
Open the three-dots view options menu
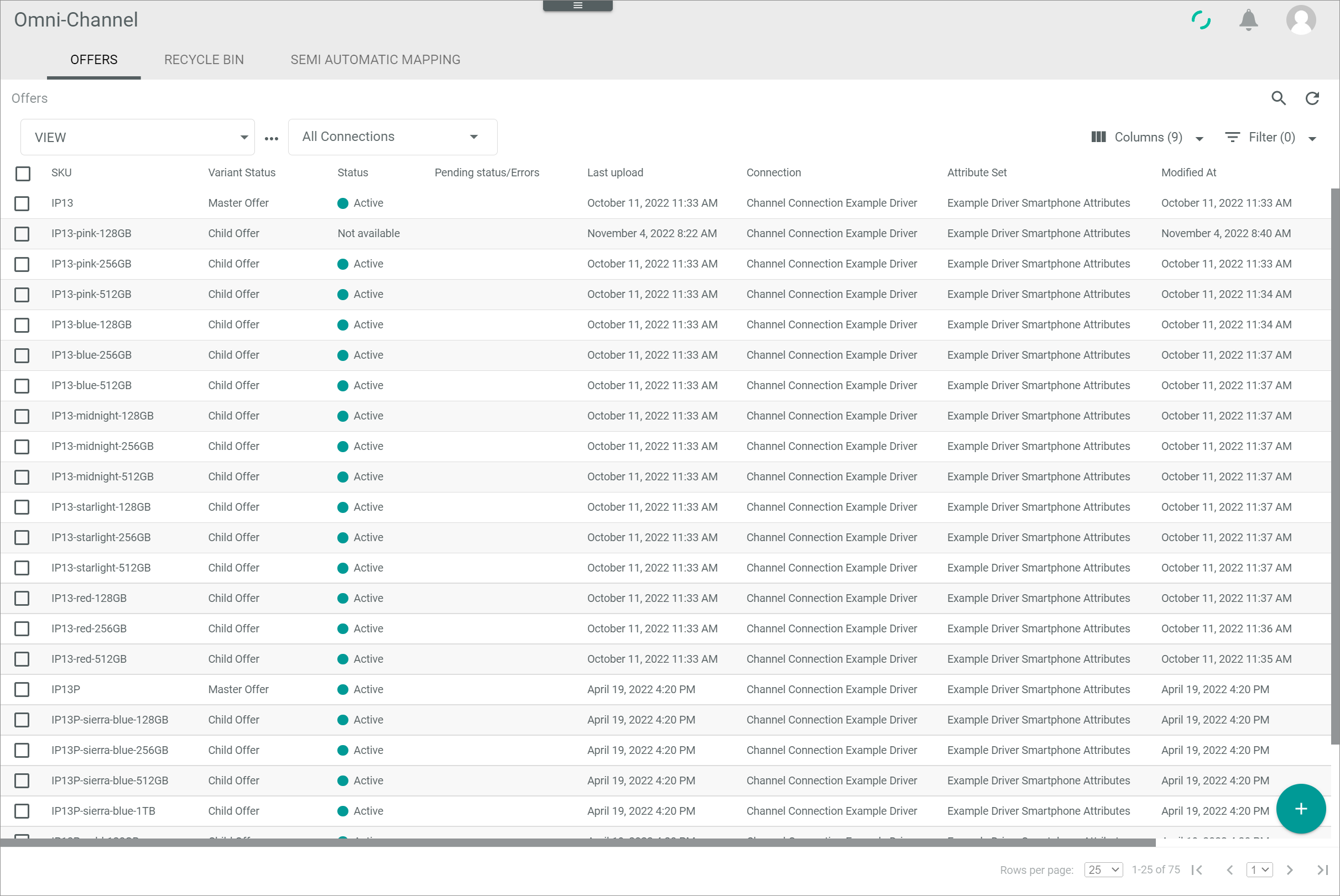pos(272,138)
